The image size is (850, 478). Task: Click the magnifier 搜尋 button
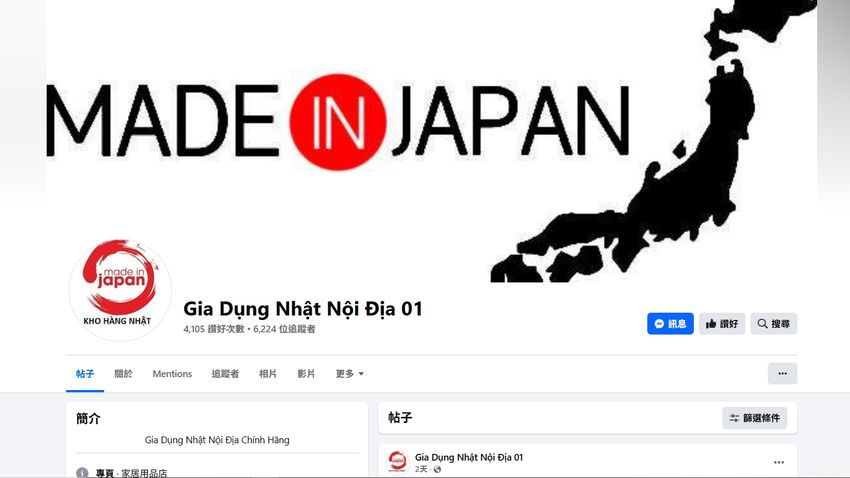pyautogui.click(x=774, y=324)
